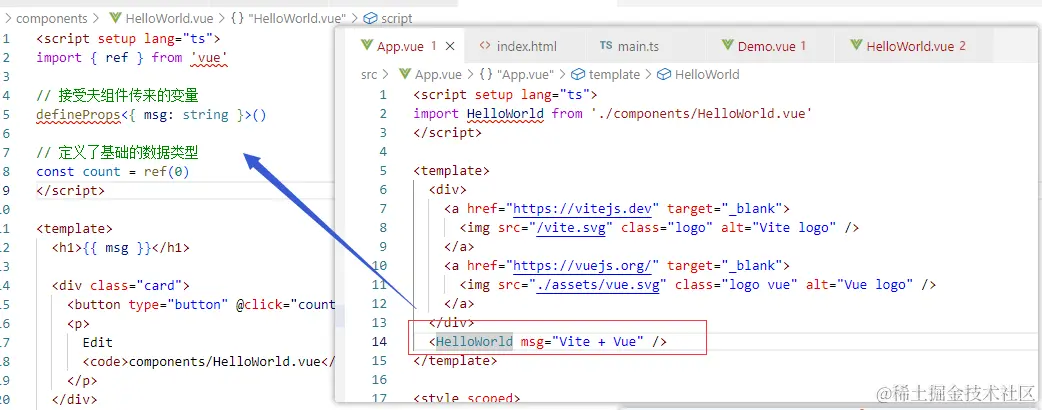Click HTML icon on index.html tab
The height and width of the screenshot is (410, 1042).
tap(485, 45)
